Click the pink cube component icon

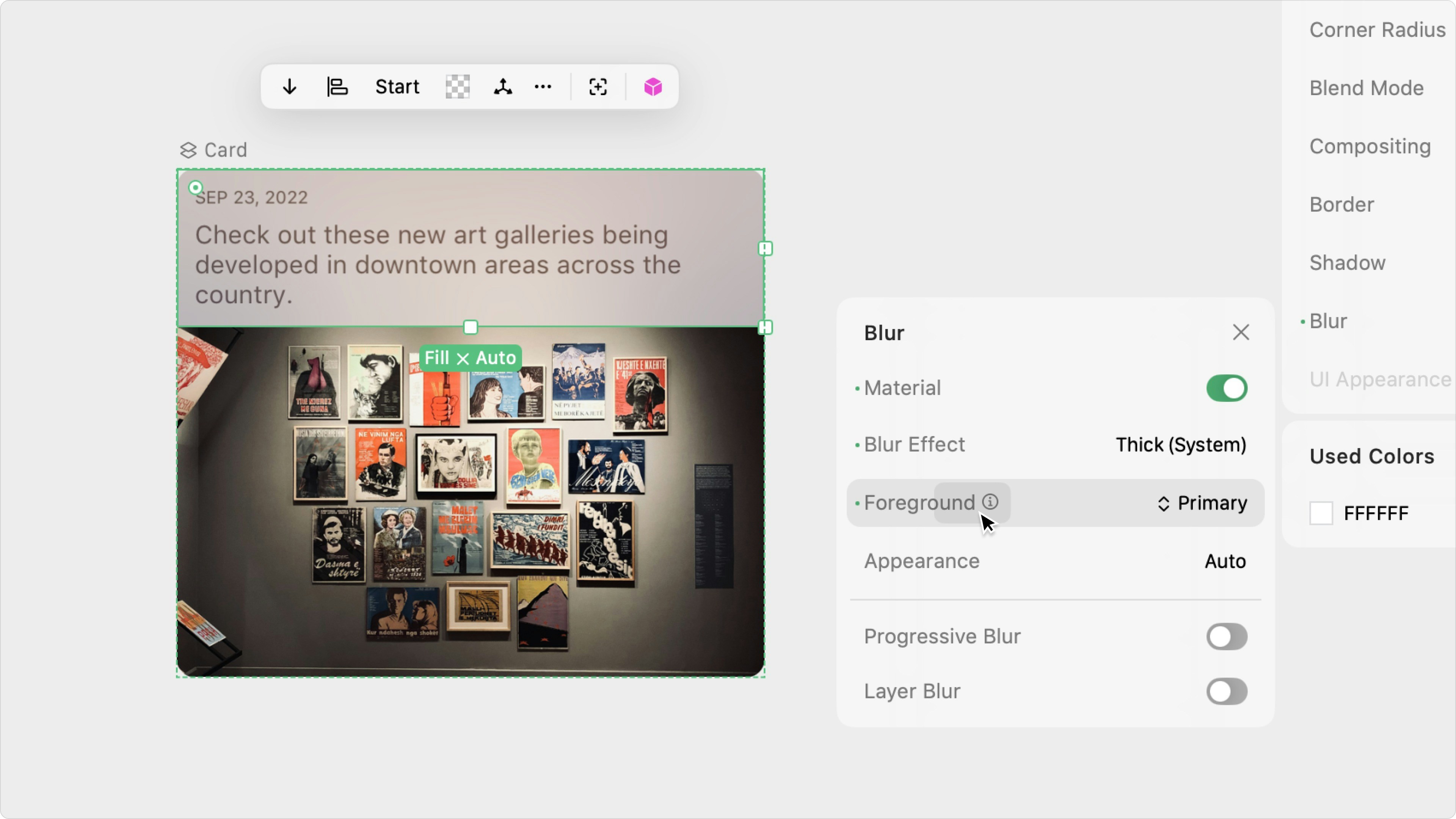653,87
